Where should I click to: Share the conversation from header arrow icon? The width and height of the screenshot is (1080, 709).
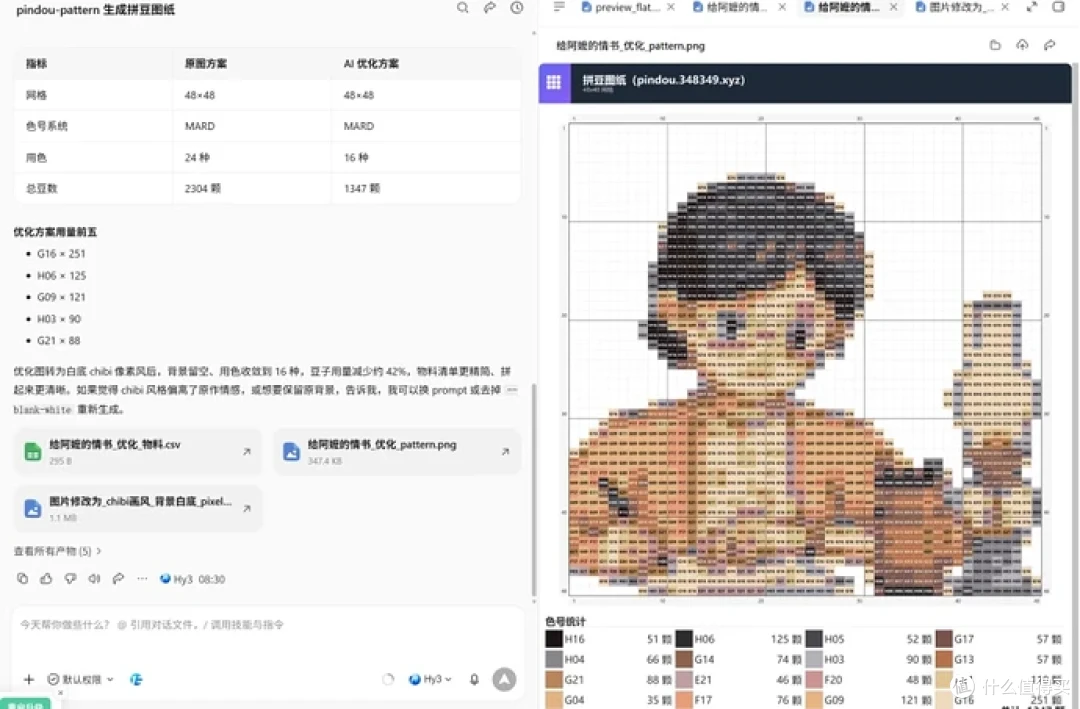[489, 8]
